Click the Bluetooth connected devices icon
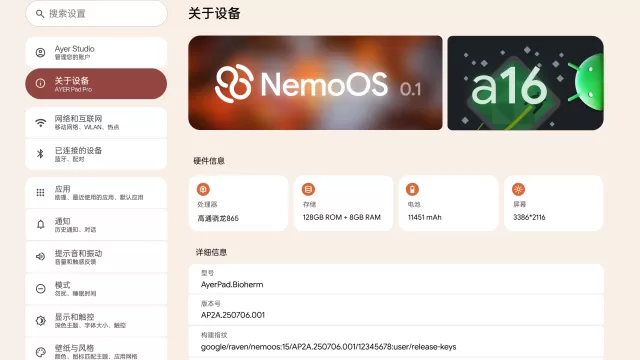Image resolution: width=640 pixels, height=360 pixels. [x=40, y=154]
